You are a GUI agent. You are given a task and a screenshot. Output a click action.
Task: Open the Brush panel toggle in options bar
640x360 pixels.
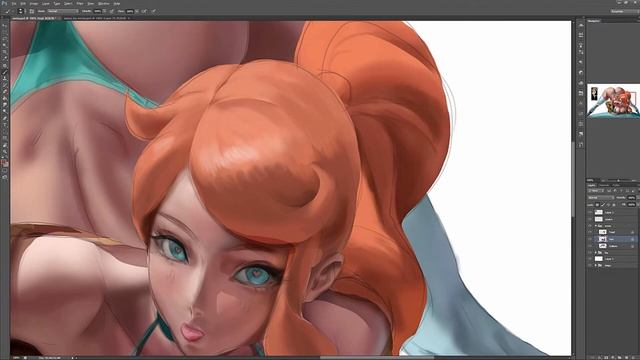tap(31, 11)
